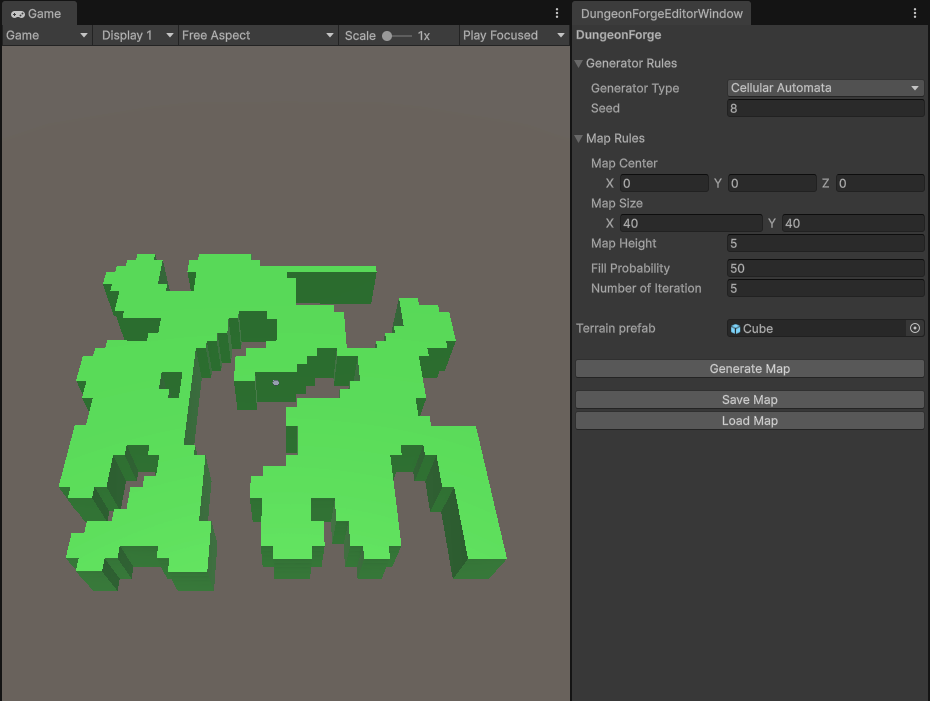Open the Generator Type dropdown

click(825, 88)
